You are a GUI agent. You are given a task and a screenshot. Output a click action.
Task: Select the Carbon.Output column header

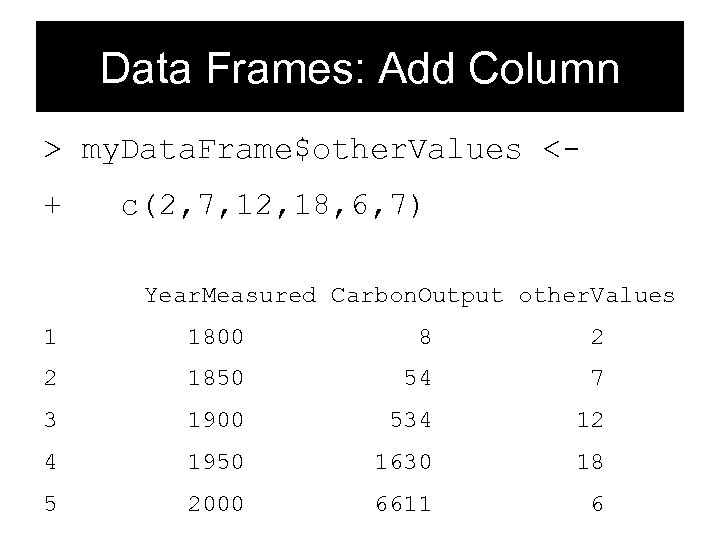click(x=417, y=295)
